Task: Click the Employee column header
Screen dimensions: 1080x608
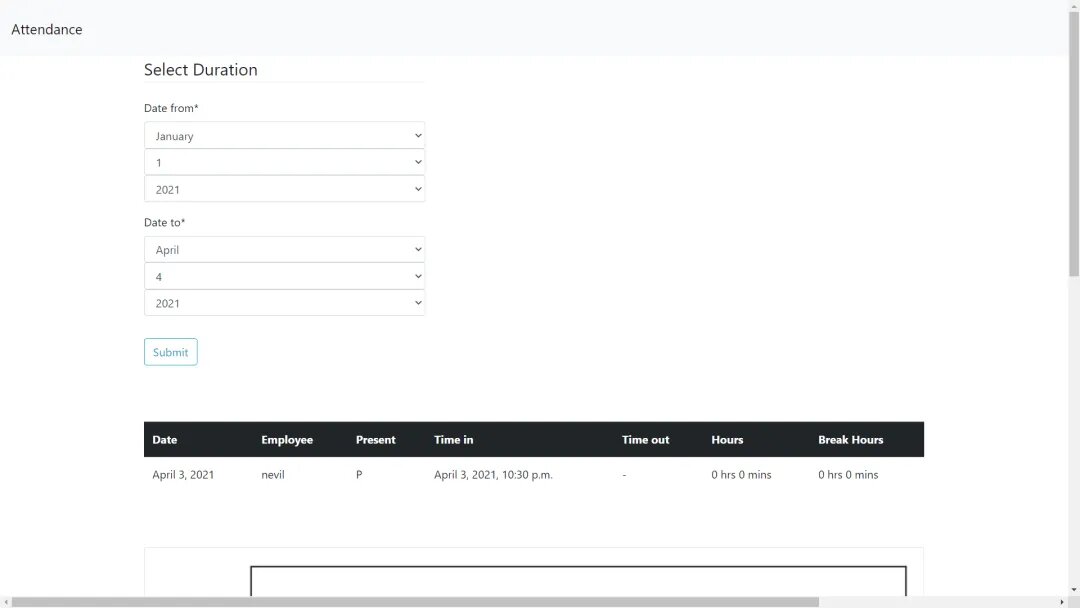Action: pos(287,439)
